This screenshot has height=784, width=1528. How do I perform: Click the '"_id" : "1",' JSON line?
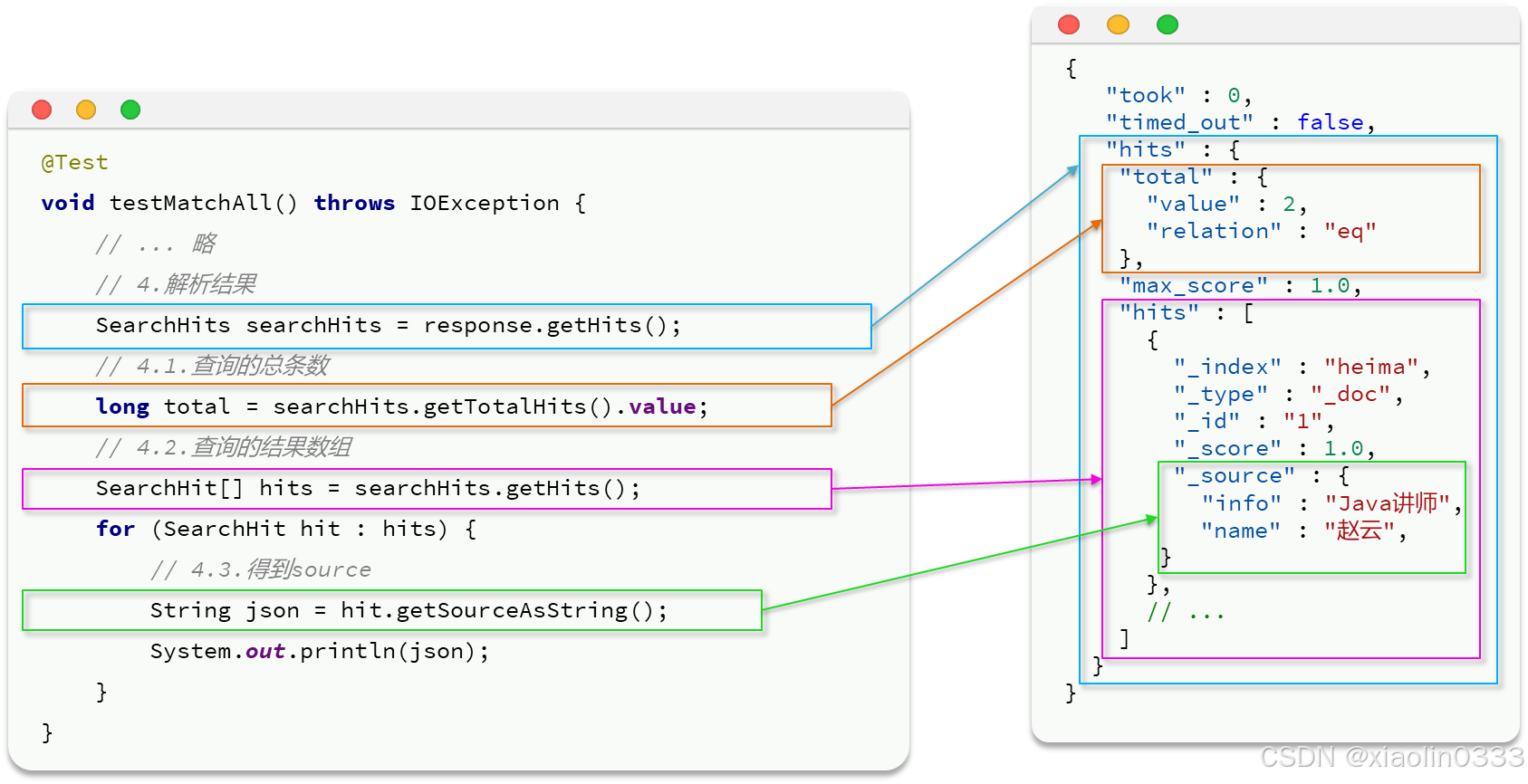(1254, 421)
